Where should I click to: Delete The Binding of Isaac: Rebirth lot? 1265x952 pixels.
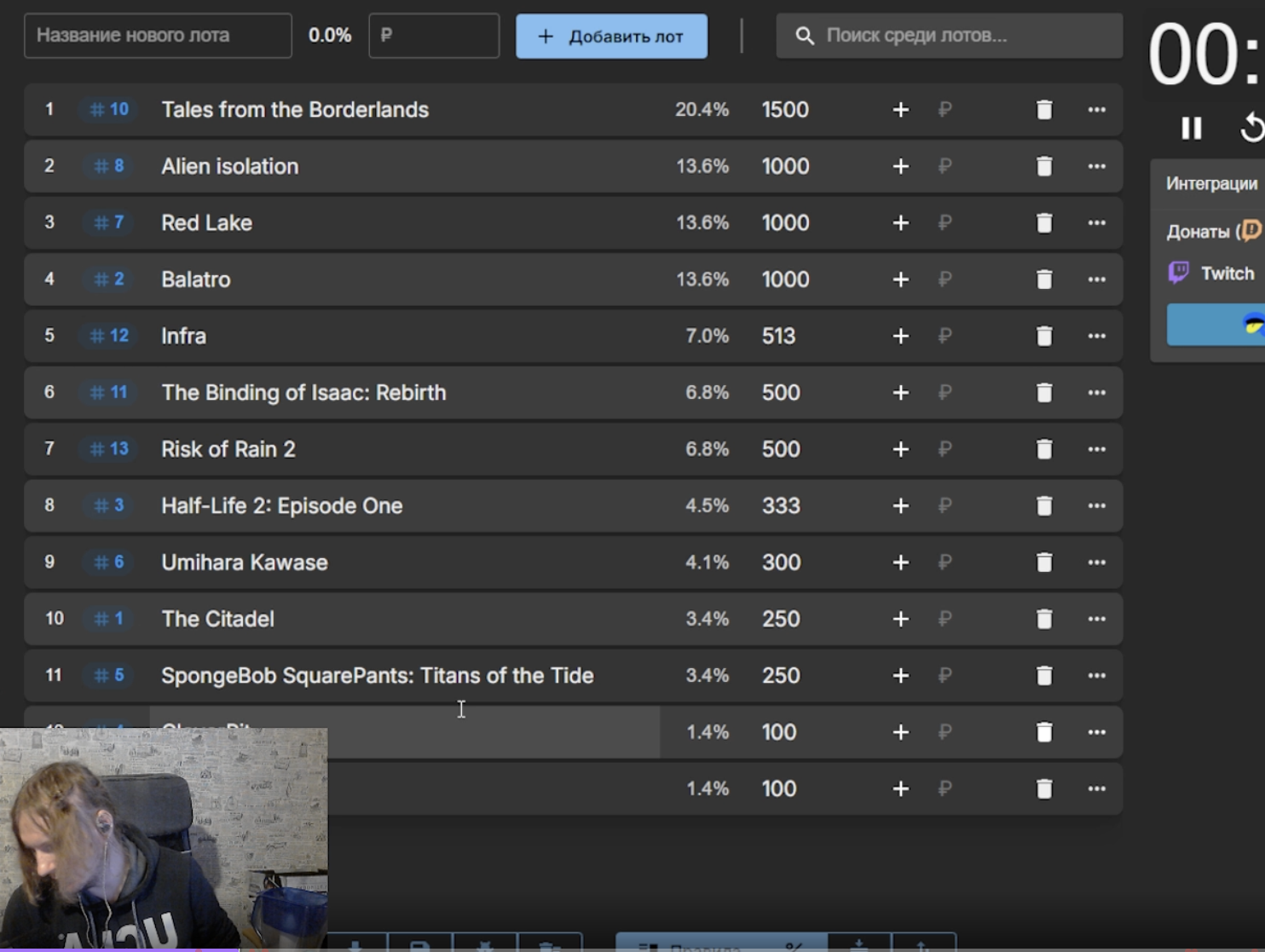coord(1044,393)
